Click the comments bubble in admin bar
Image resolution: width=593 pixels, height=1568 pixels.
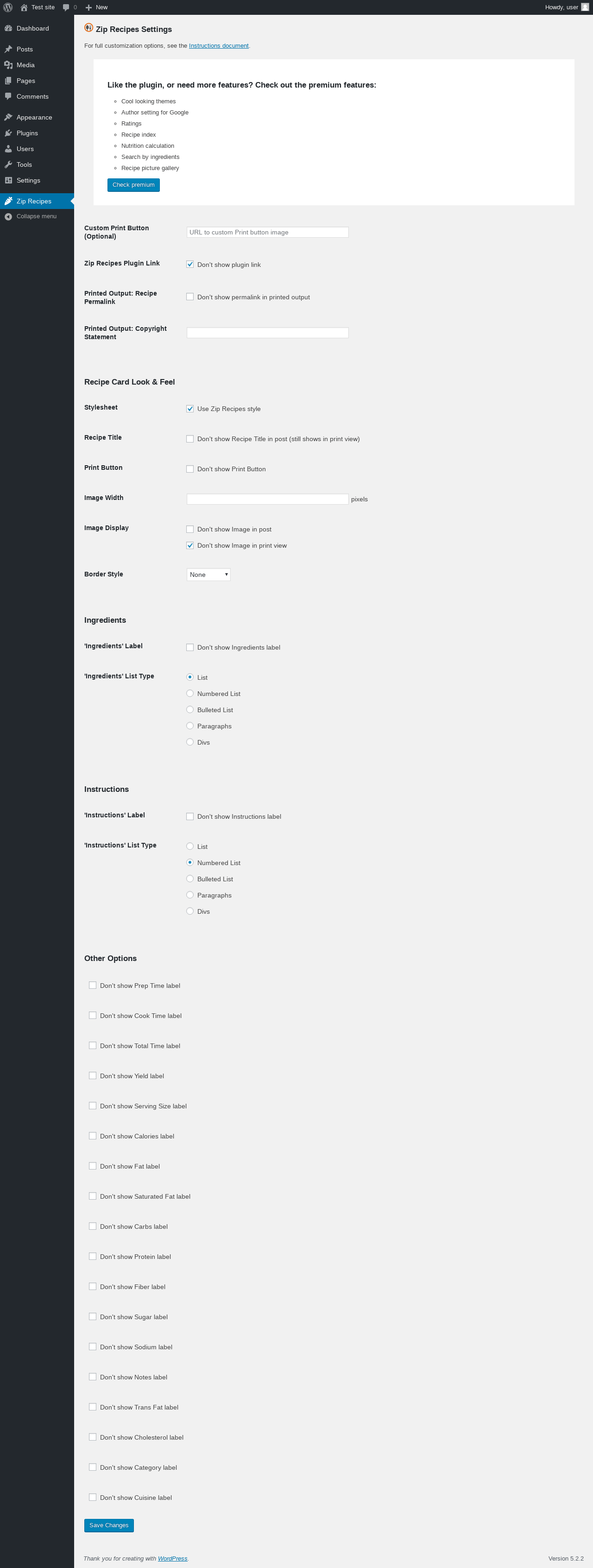click(69, 7)
